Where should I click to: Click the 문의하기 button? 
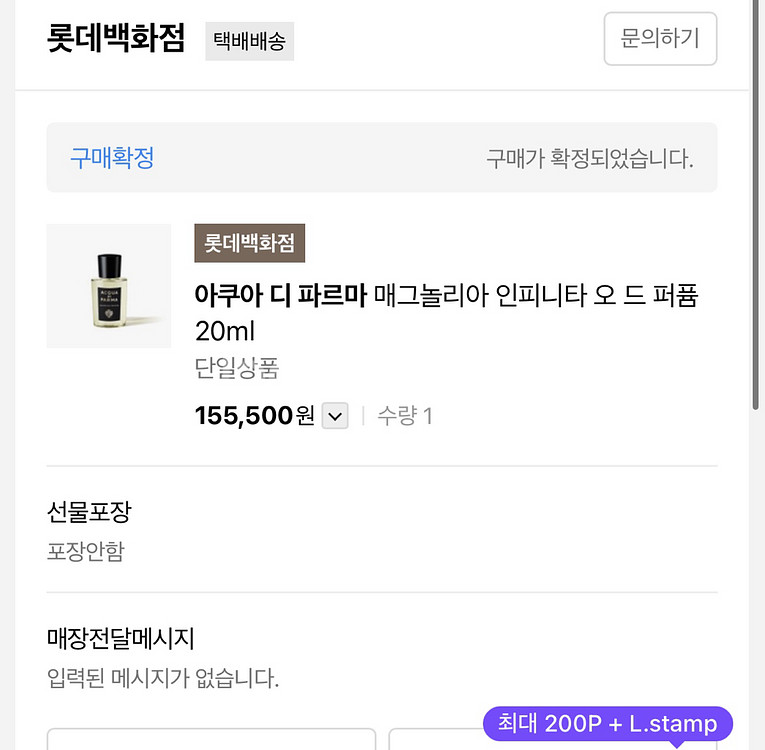pos(660,39)
